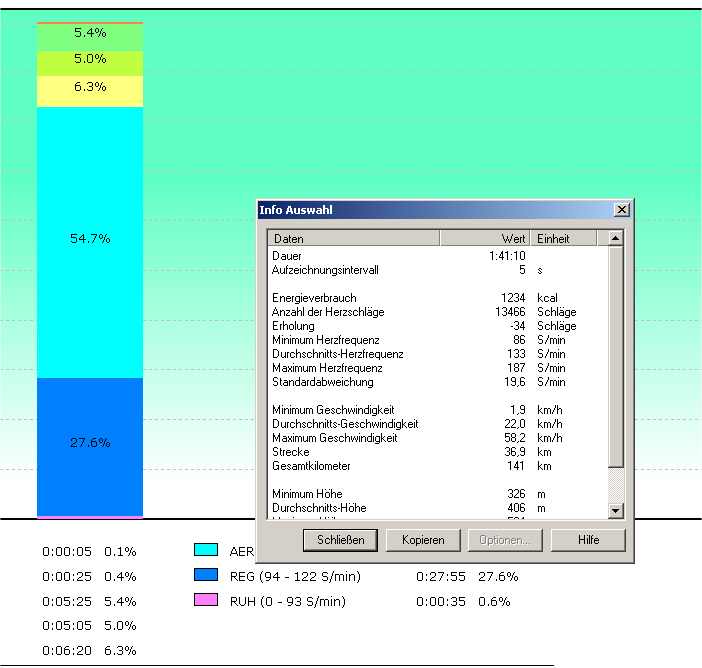702x668 pixels.
Task: Close the Info Auswahl dialog with X
Action: tap(621, 210)
